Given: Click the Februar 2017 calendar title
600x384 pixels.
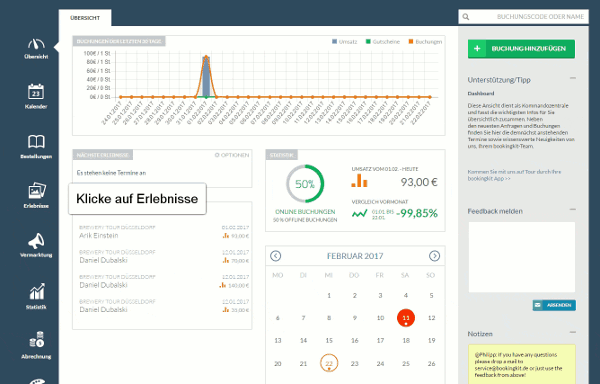Looking at the screenshot, I should [x=355, y=256].
